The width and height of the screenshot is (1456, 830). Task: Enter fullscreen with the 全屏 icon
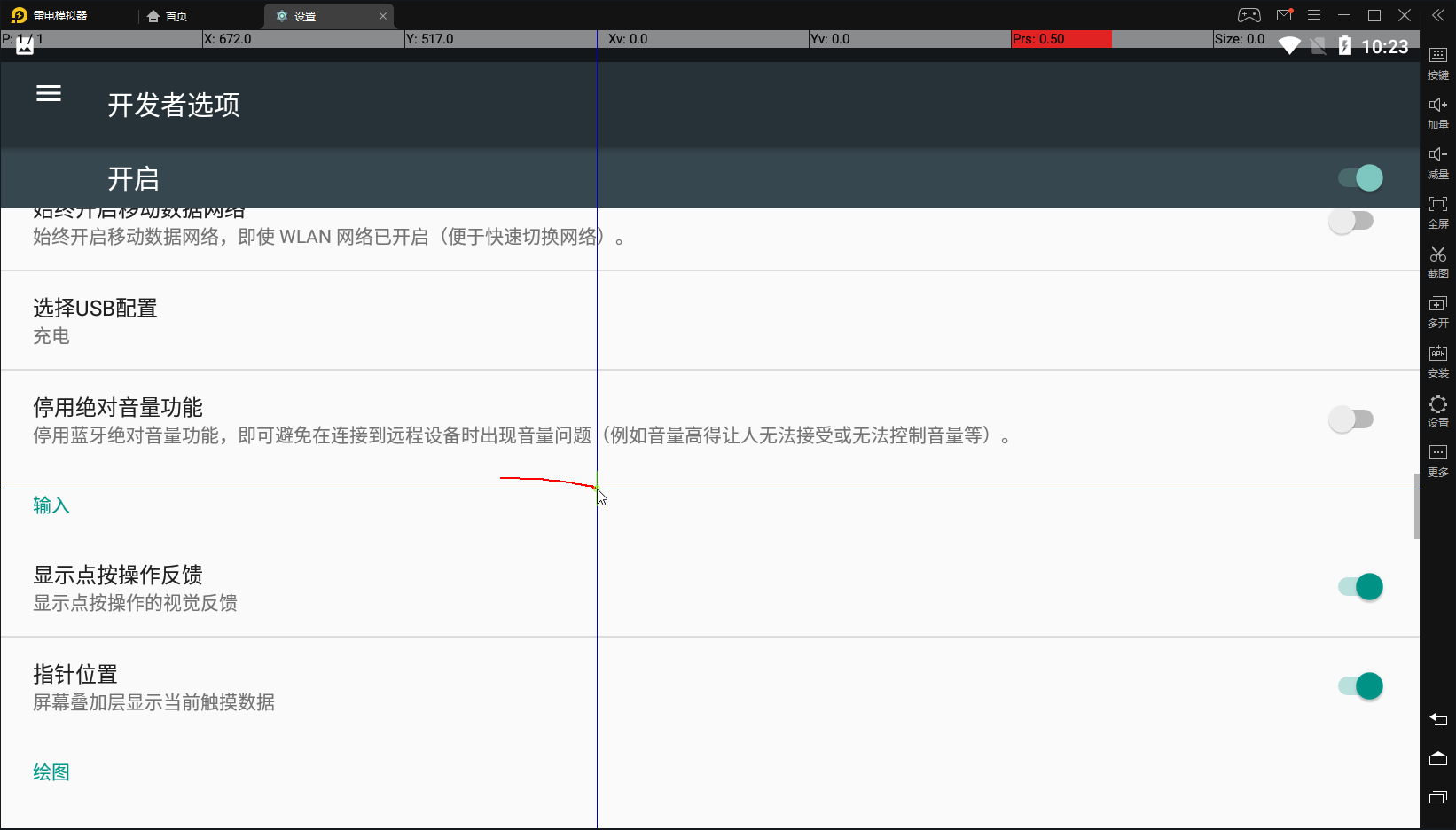pos(1437,211)
